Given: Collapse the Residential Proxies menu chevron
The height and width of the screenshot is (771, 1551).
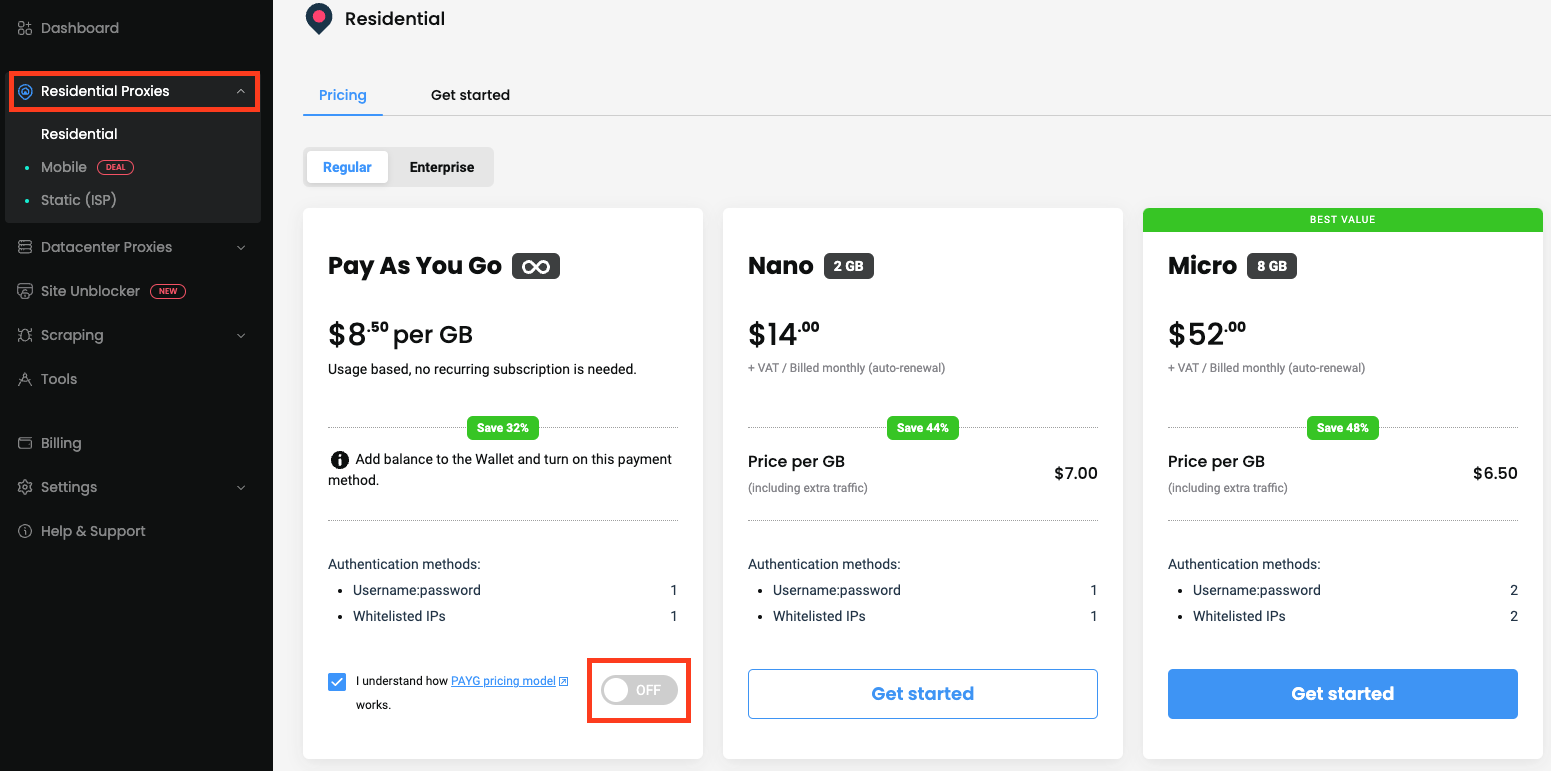Looking at the screenshot, I should click(240, 91).
